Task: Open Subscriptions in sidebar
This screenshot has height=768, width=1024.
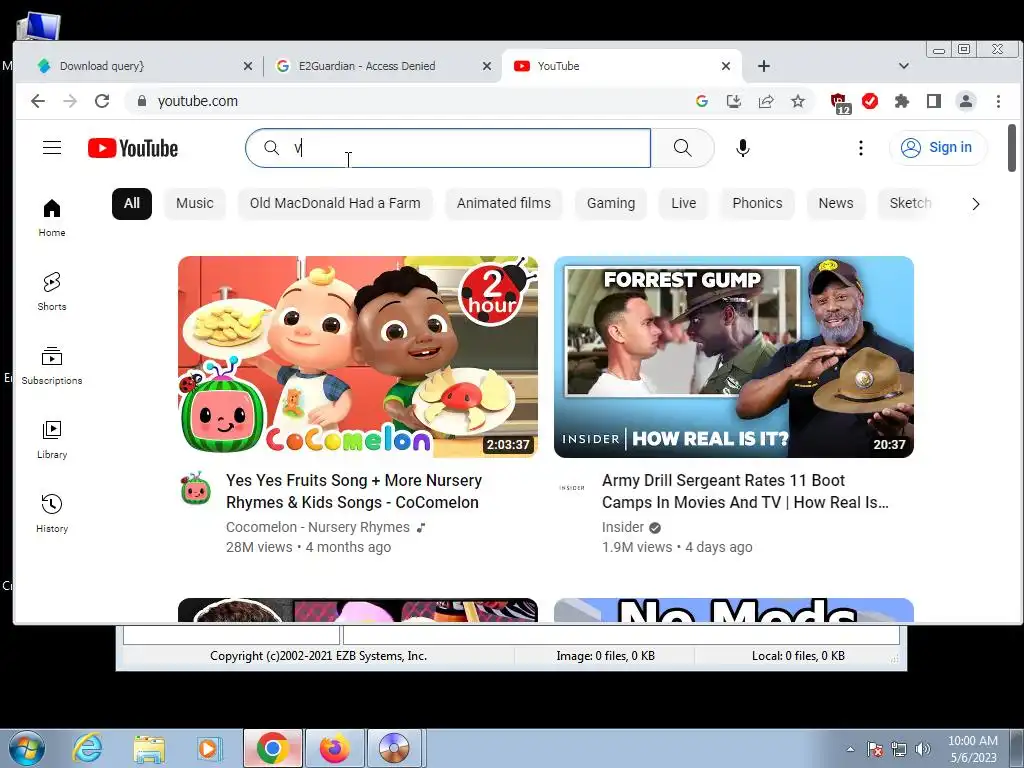Action: pos(52,366)
